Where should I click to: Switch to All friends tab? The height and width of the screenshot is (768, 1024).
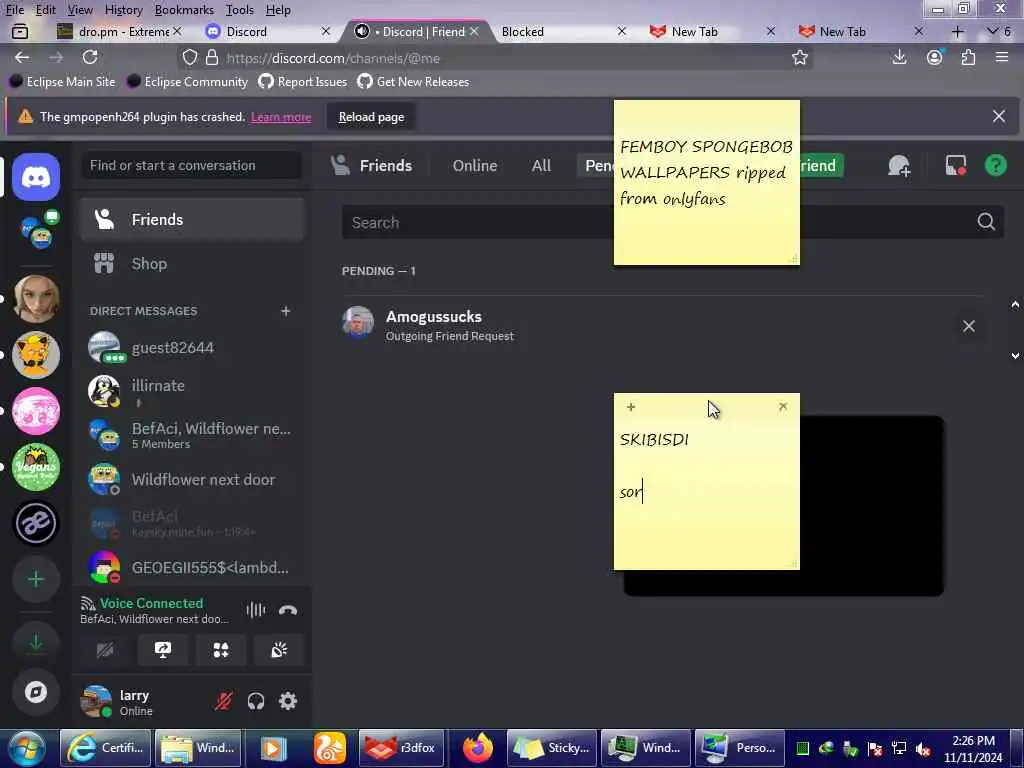point(541,165)
